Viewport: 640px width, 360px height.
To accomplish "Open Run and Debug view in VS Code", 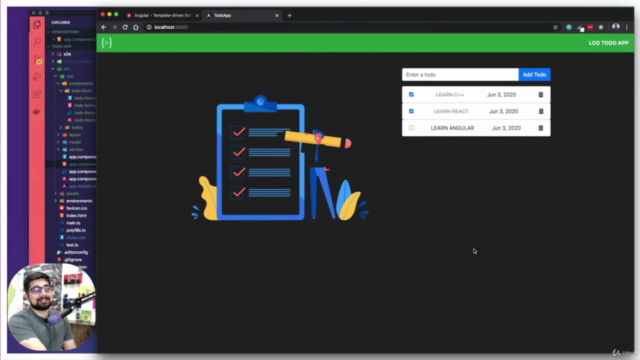I will click(37, 77).
